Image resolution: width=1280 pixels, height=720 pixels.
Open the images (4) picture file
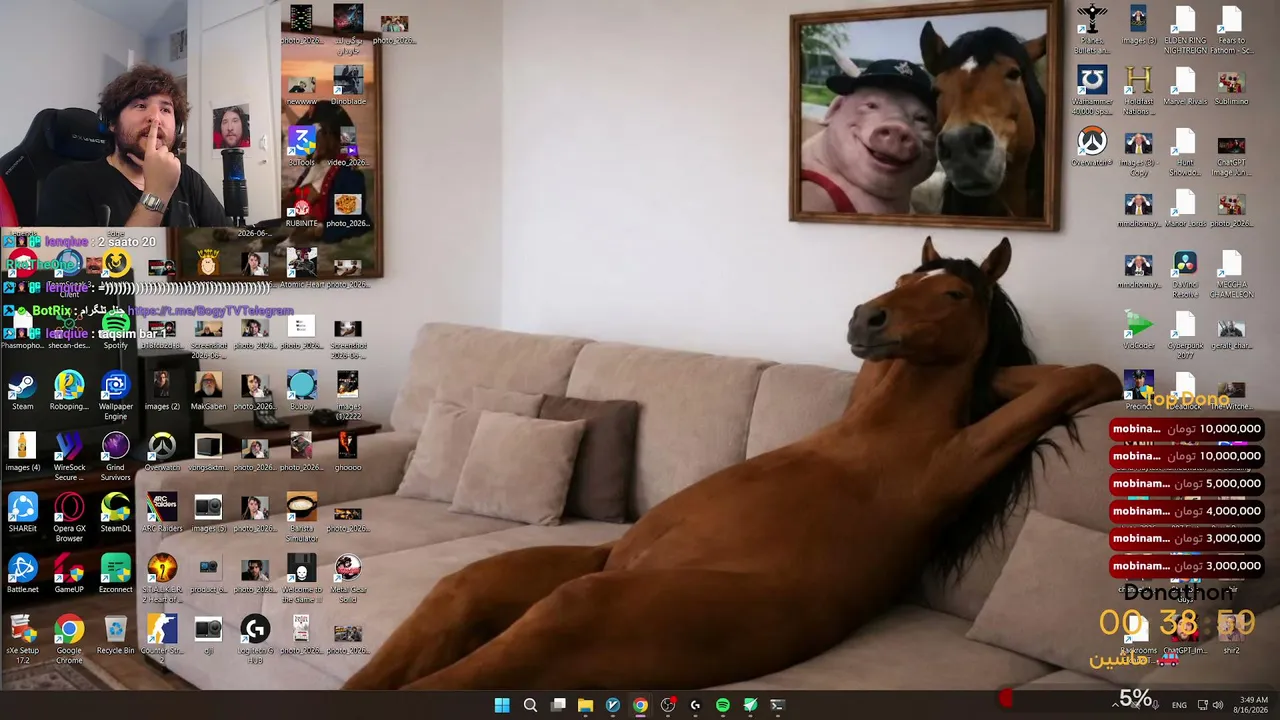(22, 452)
